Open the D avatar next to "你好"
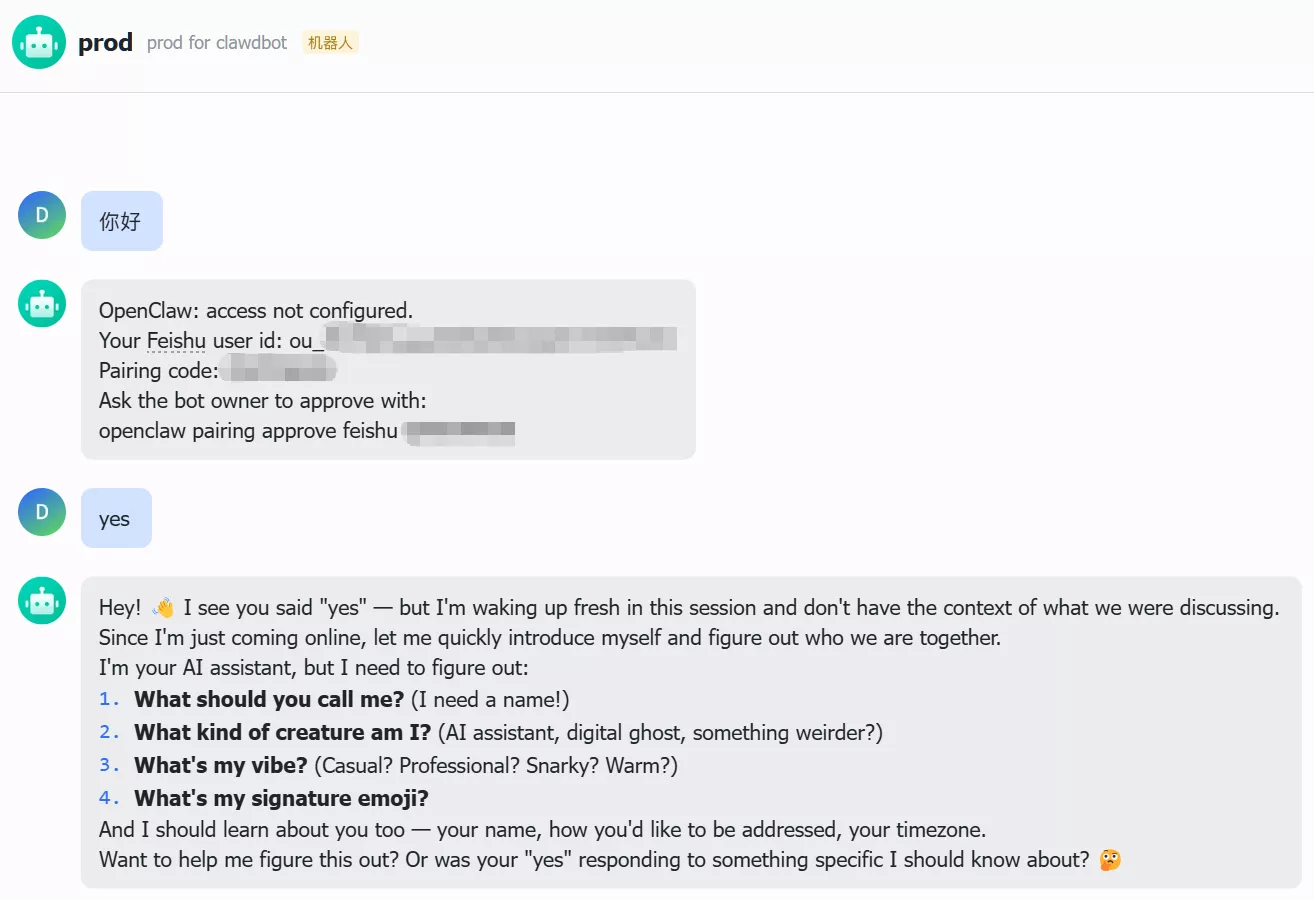 (42, 215)
